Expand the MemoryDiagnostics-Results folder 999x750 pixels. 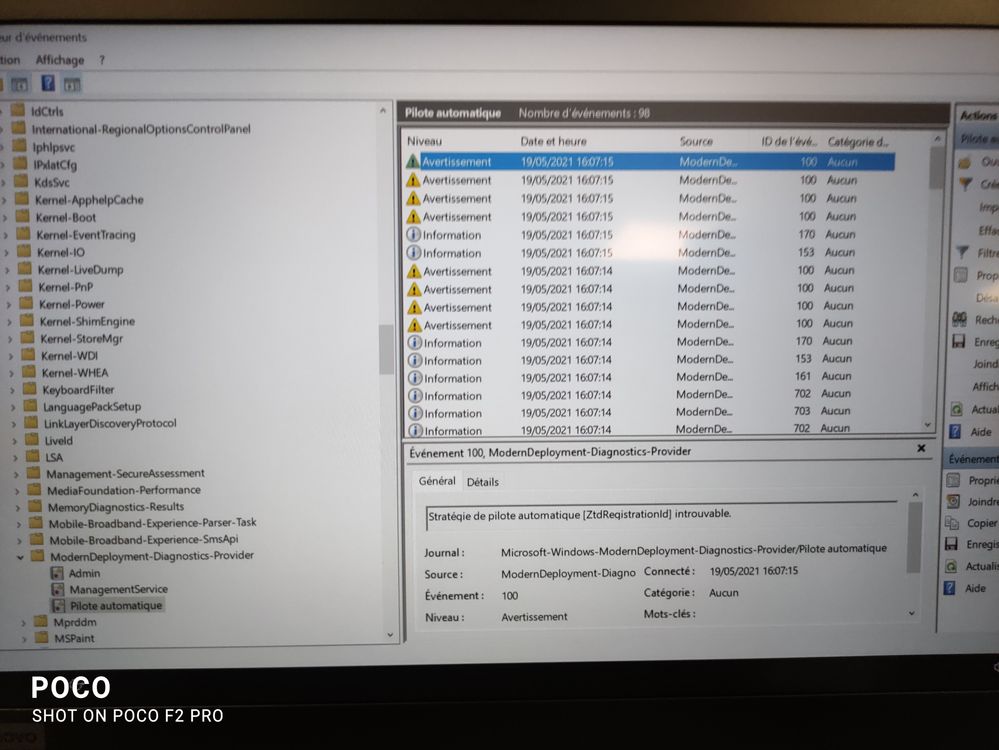tap(17, 507)
